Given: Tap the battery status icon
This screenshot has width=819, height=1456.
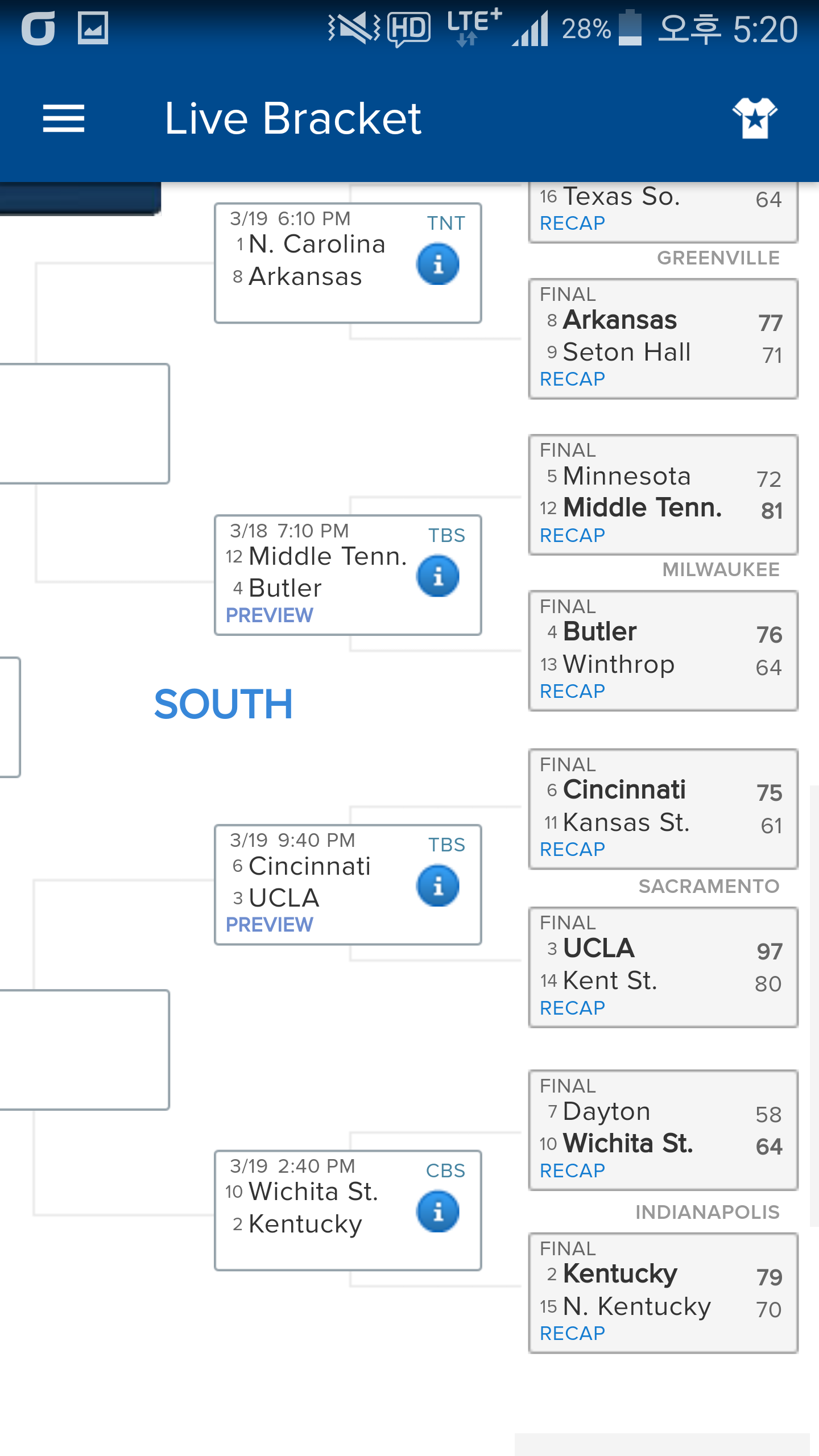Looking at the screenshot, I should [x=630, y=27].
